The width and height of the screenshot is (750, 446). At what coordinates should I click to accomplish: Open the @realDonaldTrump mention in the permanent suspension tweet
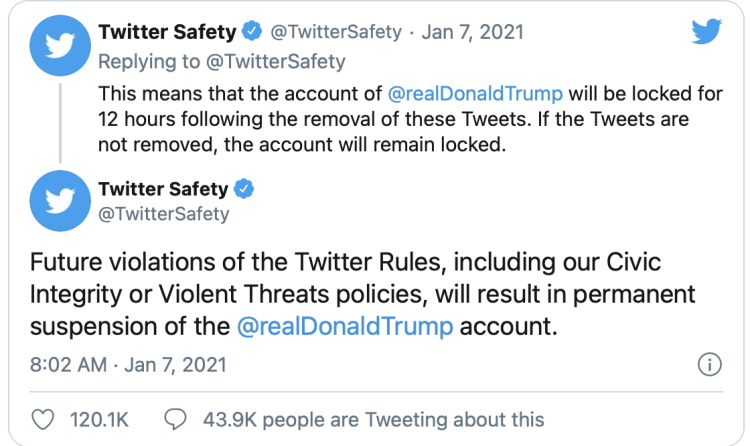(347, 326)
